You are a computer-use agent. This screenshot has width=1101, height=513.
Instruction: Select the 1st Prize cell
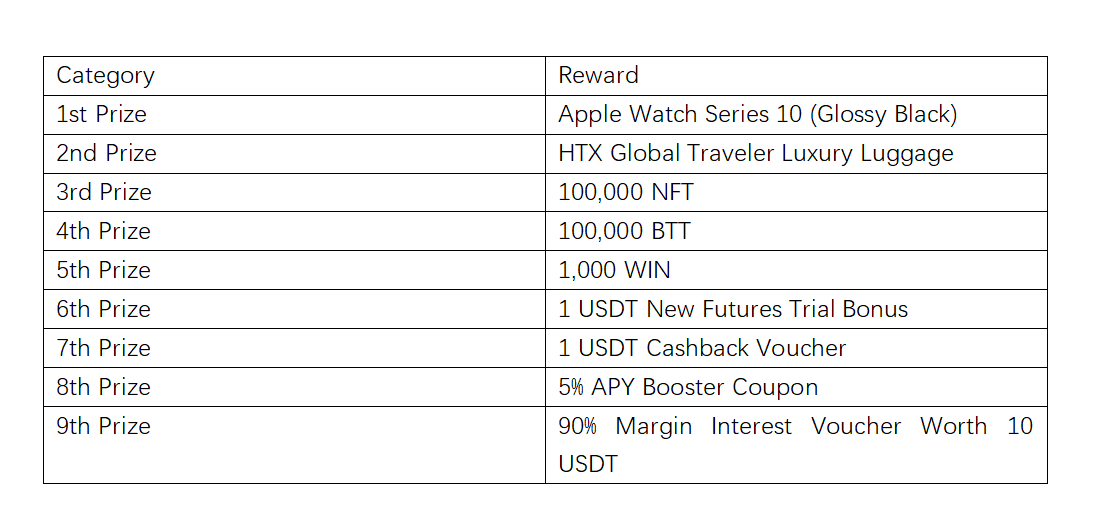pos(101,115)
